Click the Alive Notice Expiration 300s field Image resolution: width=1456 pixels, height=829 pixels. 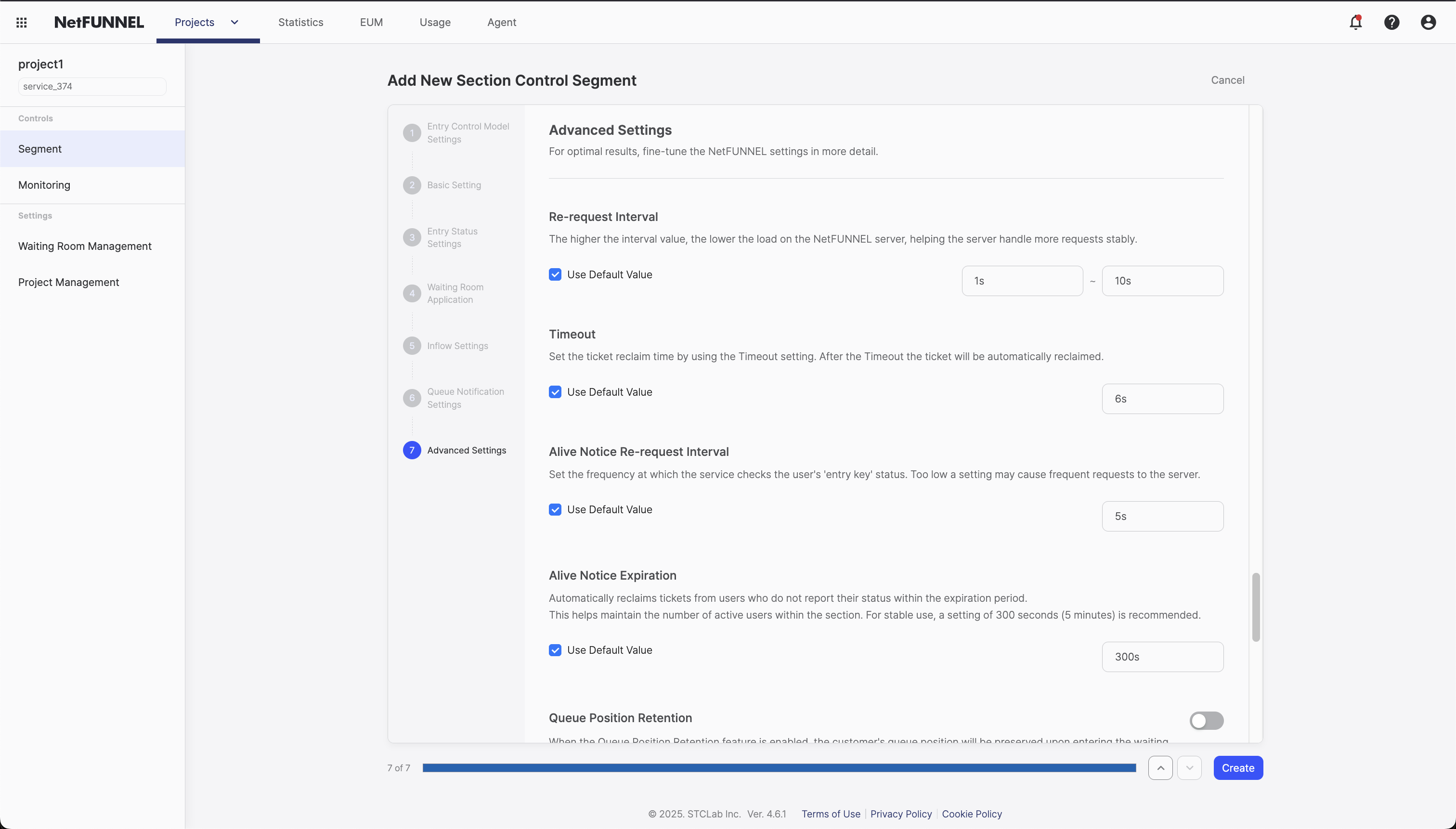[1162, 657]
